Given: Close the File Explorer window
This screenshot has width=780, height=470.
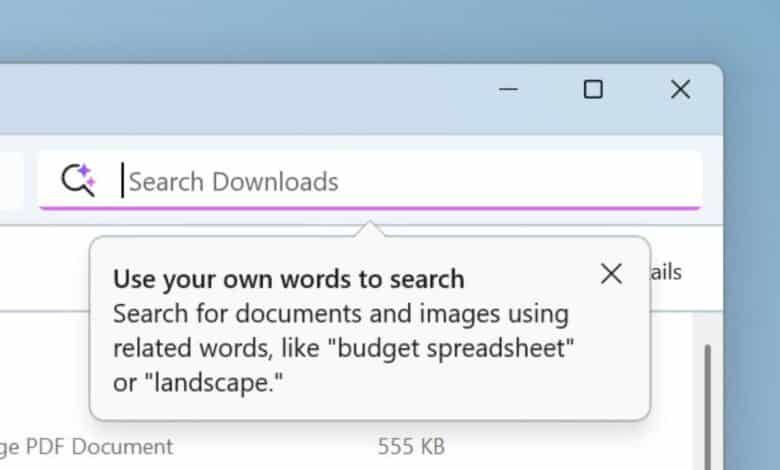Looking at the screenshot, I should (x=680, y=90).
